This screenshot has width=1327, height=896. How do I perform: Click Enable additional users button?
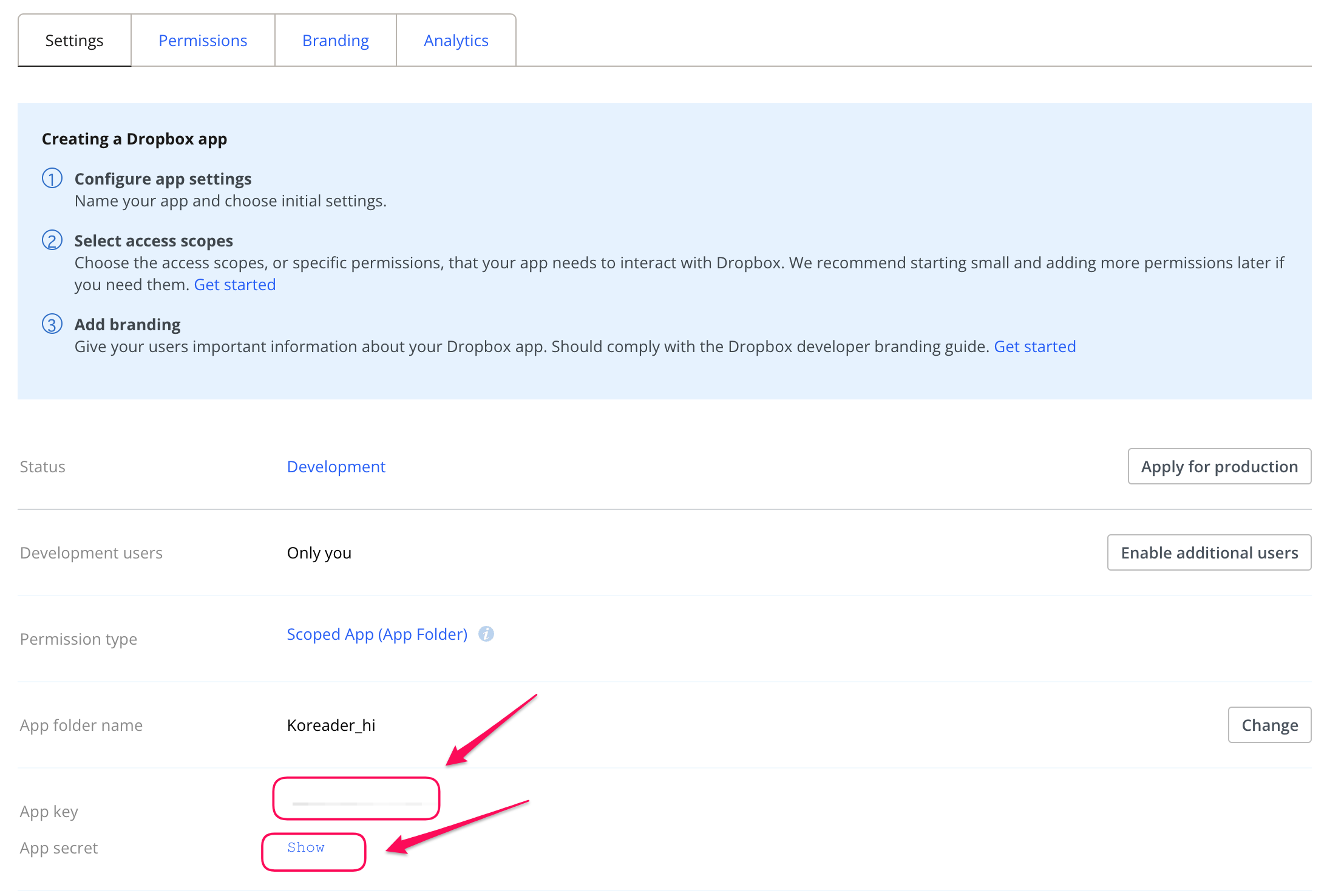coord(1209,552)
